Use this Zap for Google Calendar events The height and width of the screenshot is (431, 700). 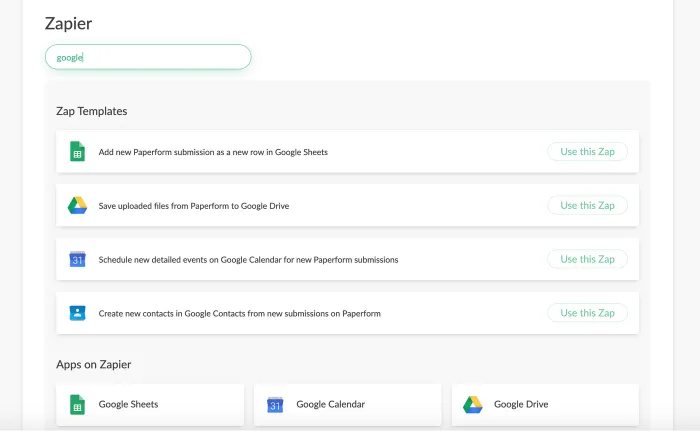point(587,259)
